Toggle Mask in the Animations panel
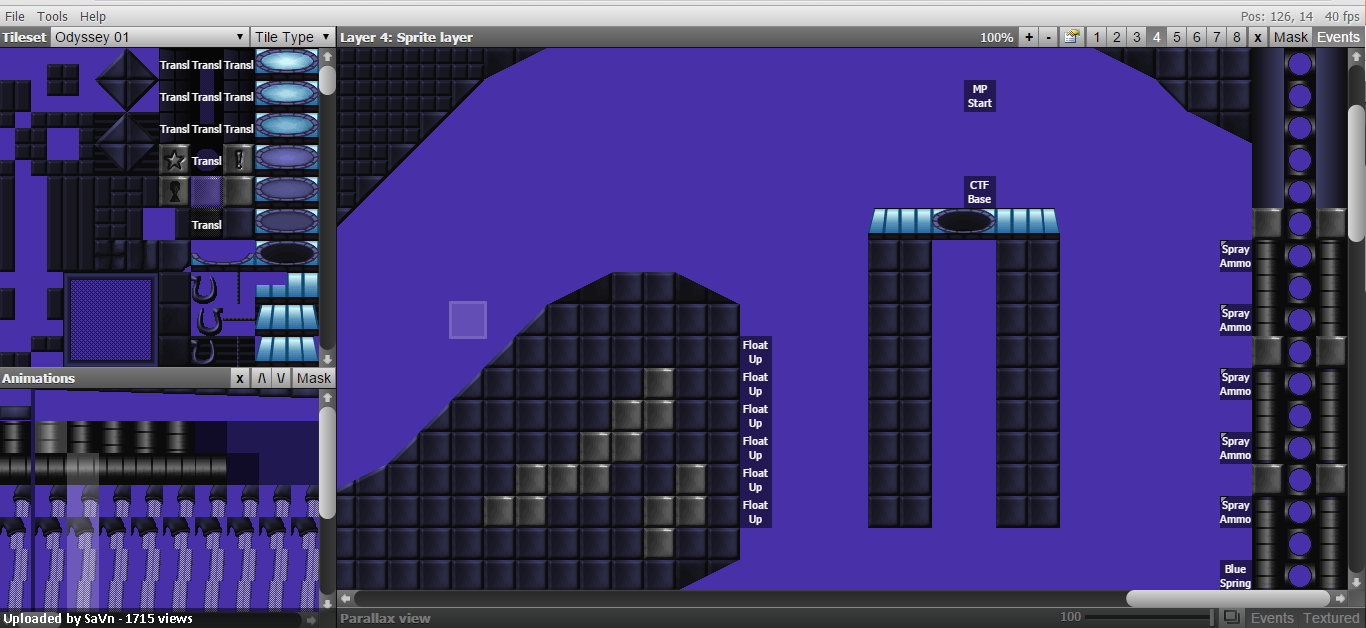 pos(314,378)
